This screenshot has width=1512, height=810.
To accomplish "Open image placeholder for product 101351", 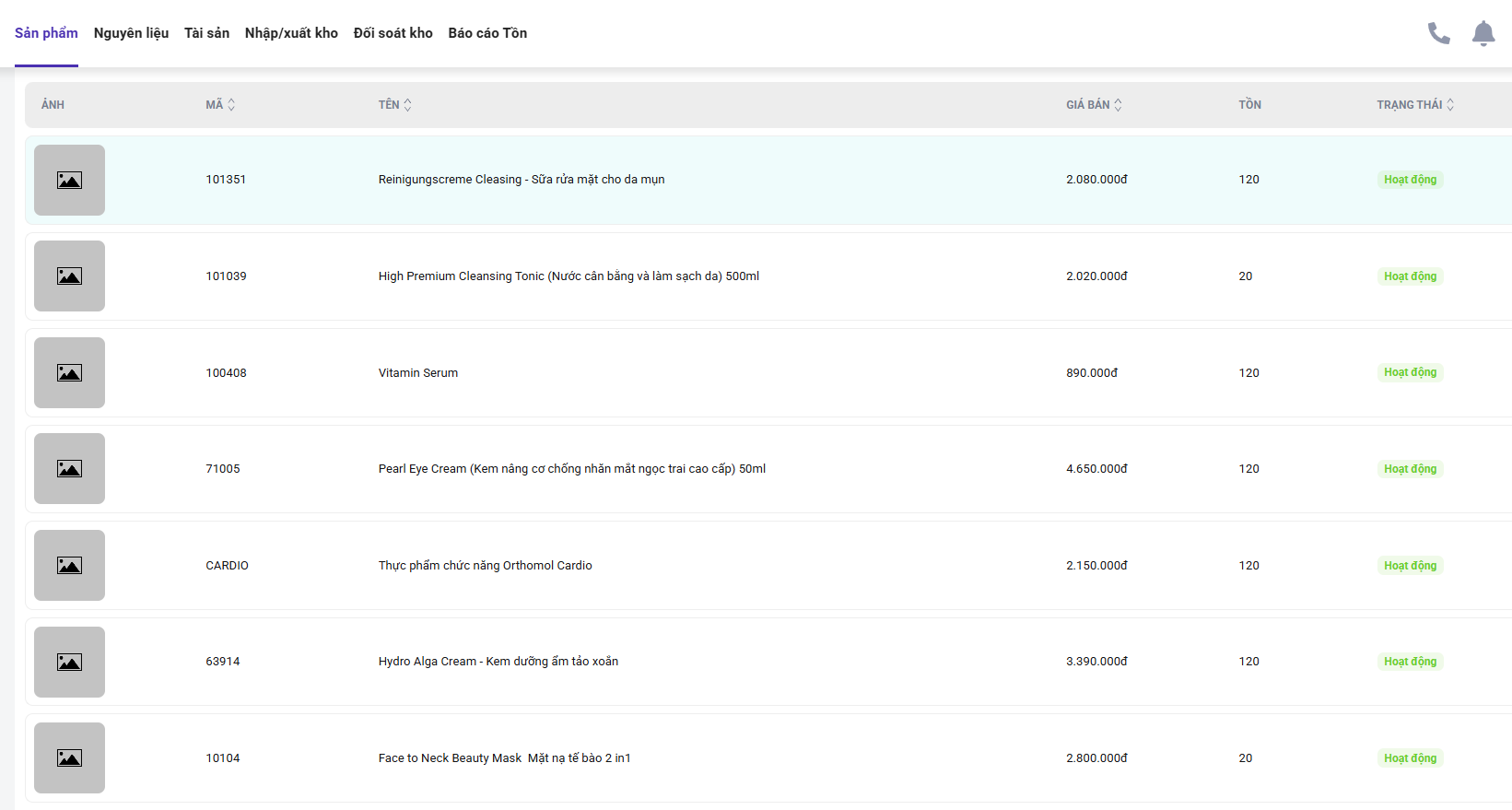I will [x=69, y=180].
